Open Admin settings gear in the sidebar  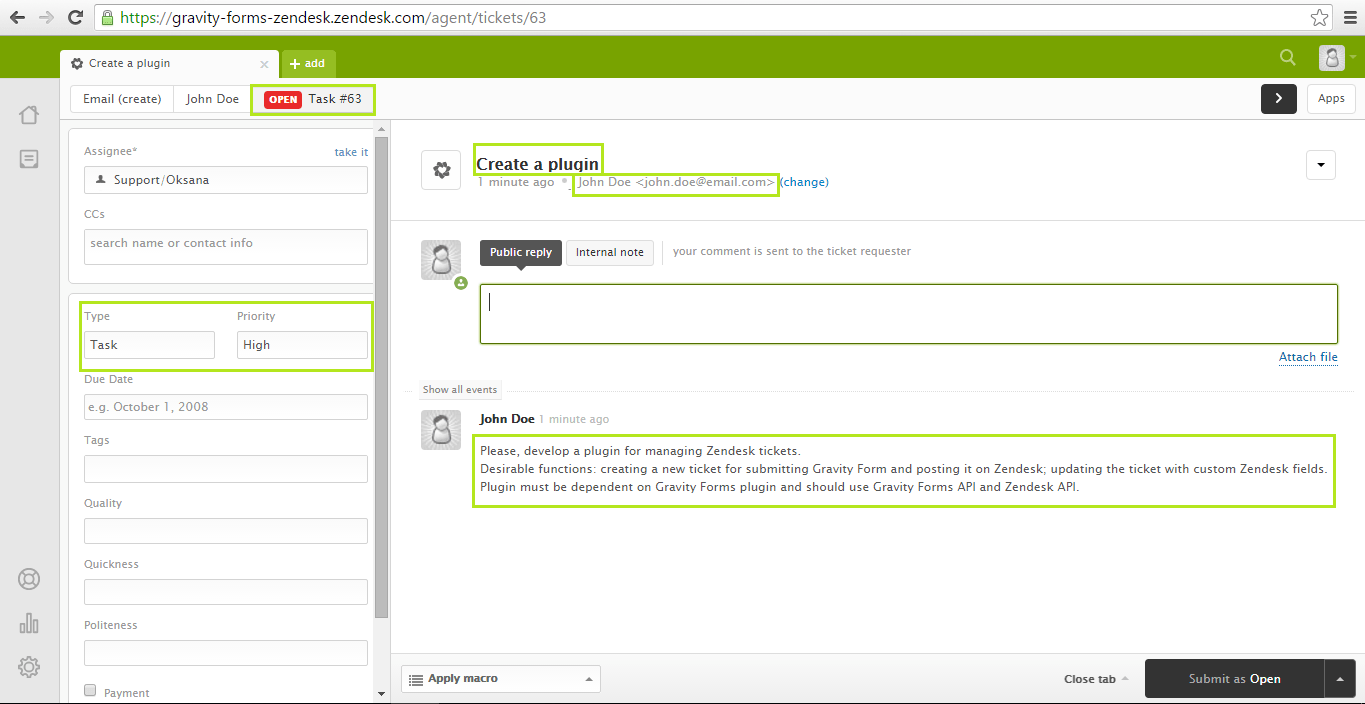[x=29, y=666]
